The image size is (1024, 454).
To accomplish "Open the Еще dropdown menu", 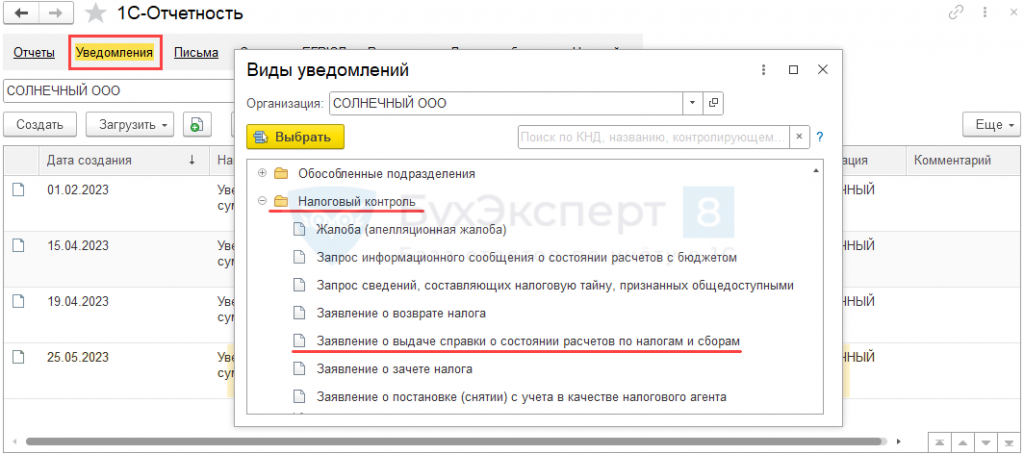I will 990,125.
